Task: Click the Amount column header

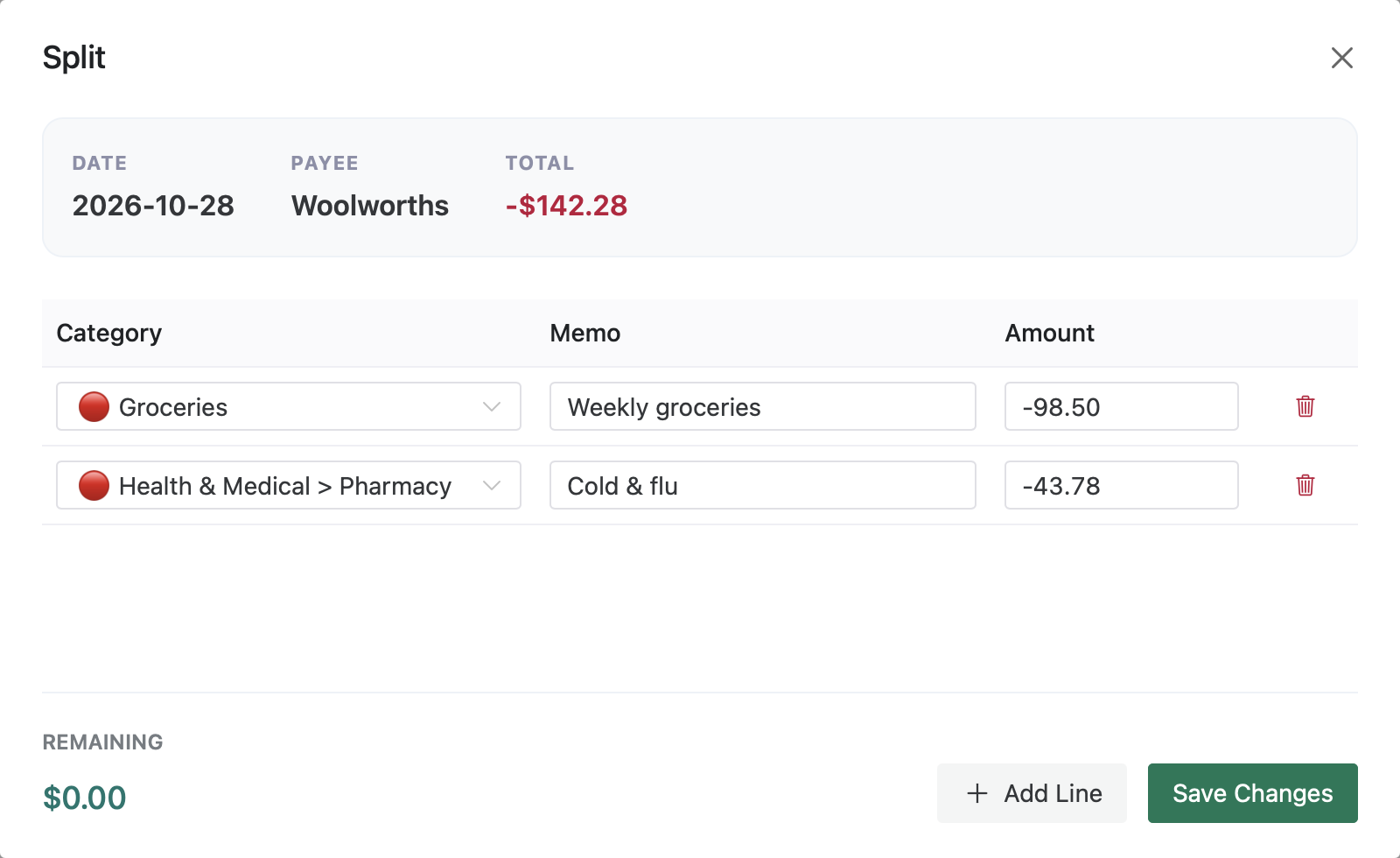Action: [x=1049, y=334]
